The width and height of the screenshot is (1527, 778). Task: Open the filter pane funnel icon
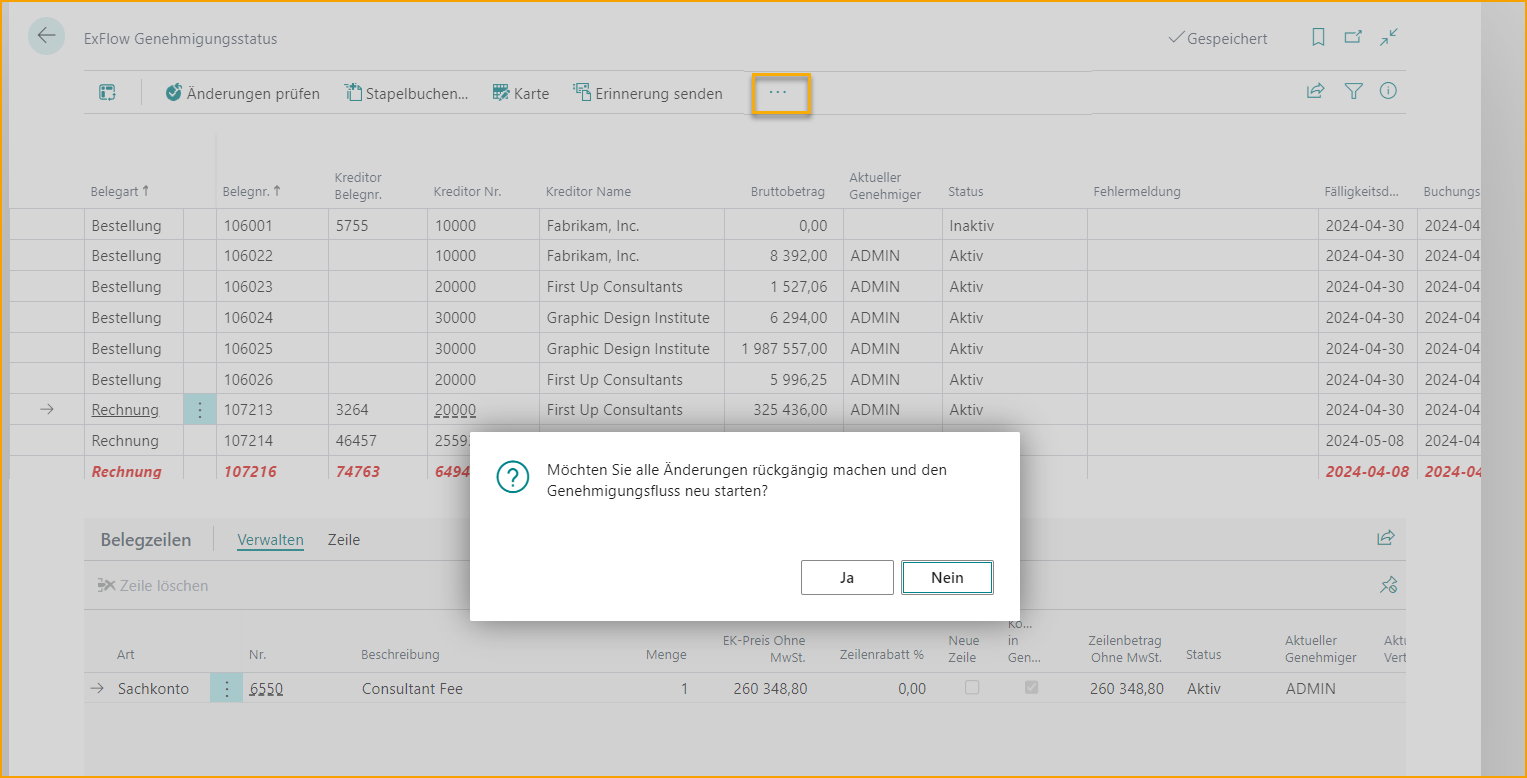1353,92
